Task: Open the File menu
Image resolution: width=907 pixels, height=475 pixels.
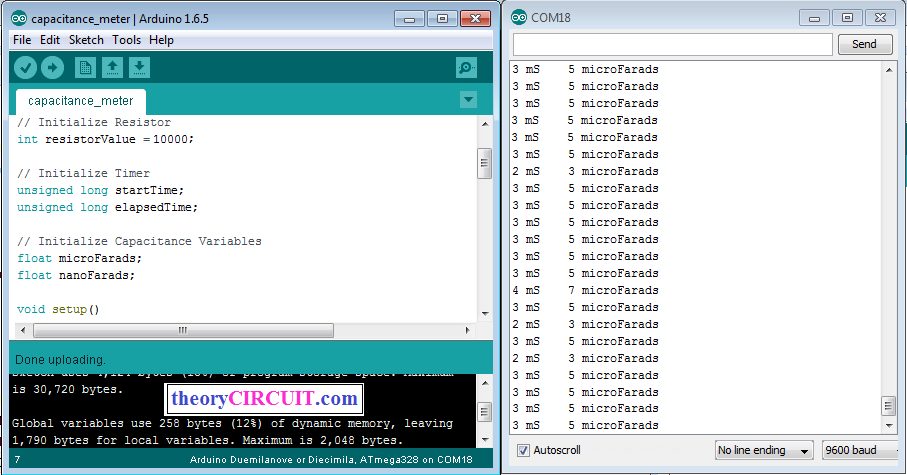Action: 22,40
